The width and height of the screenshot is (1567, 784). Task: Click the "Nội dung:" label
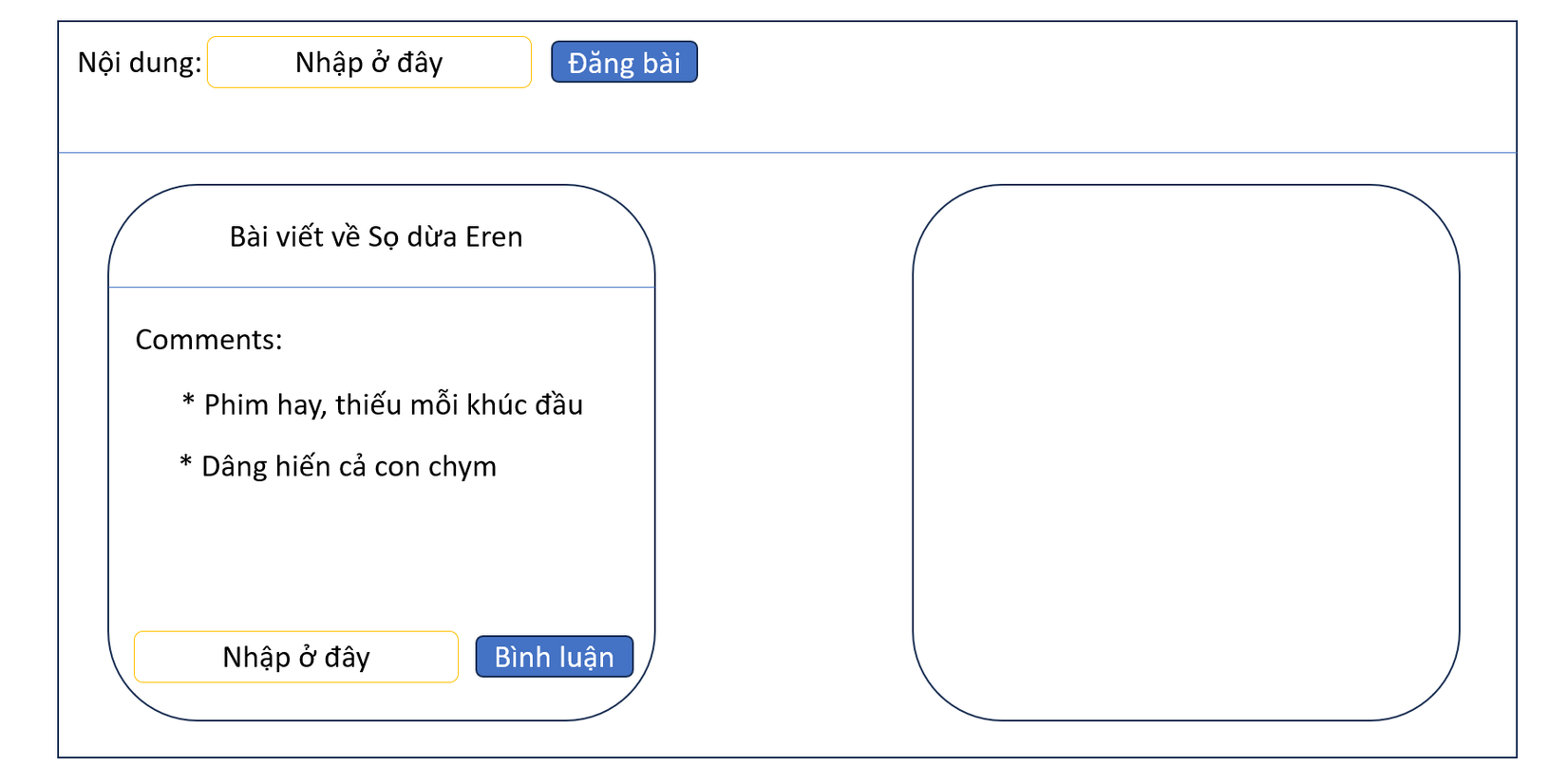pos(139,63)
